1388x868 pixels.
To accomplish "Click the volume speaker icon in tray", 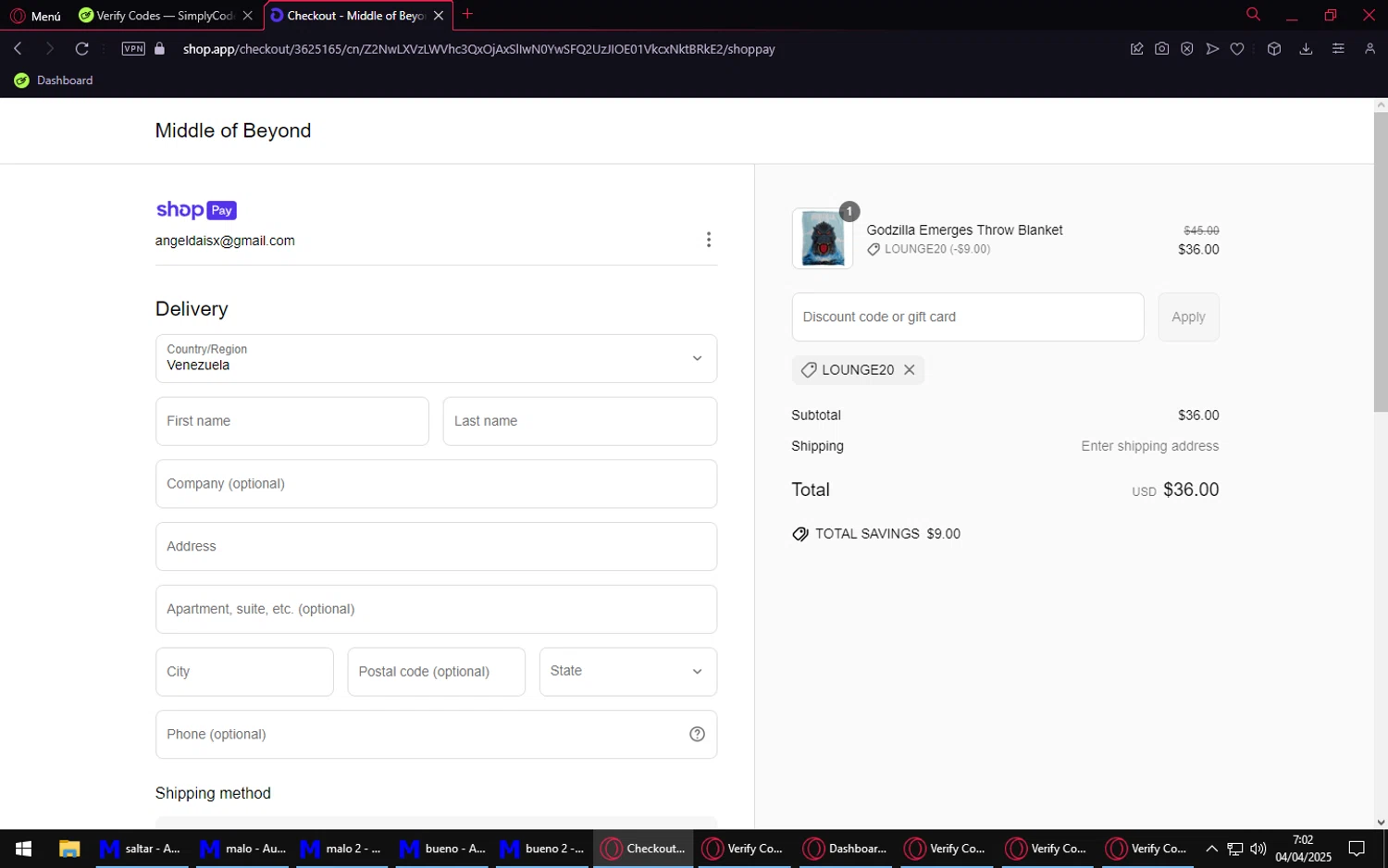I will pos(1258,849).
